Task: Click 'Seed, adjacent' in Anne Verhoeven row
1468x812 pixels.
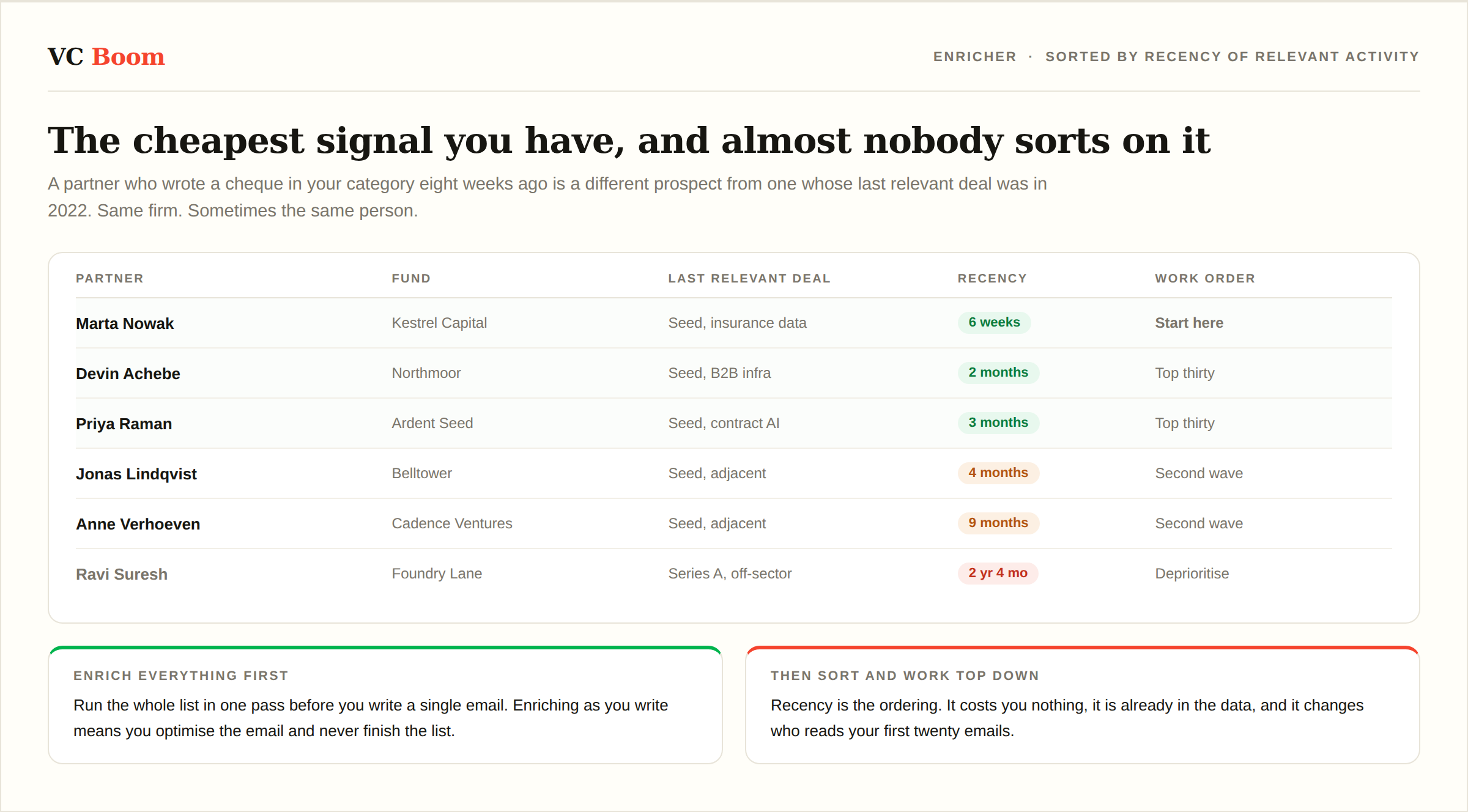Action: click(x=717, y=523)
